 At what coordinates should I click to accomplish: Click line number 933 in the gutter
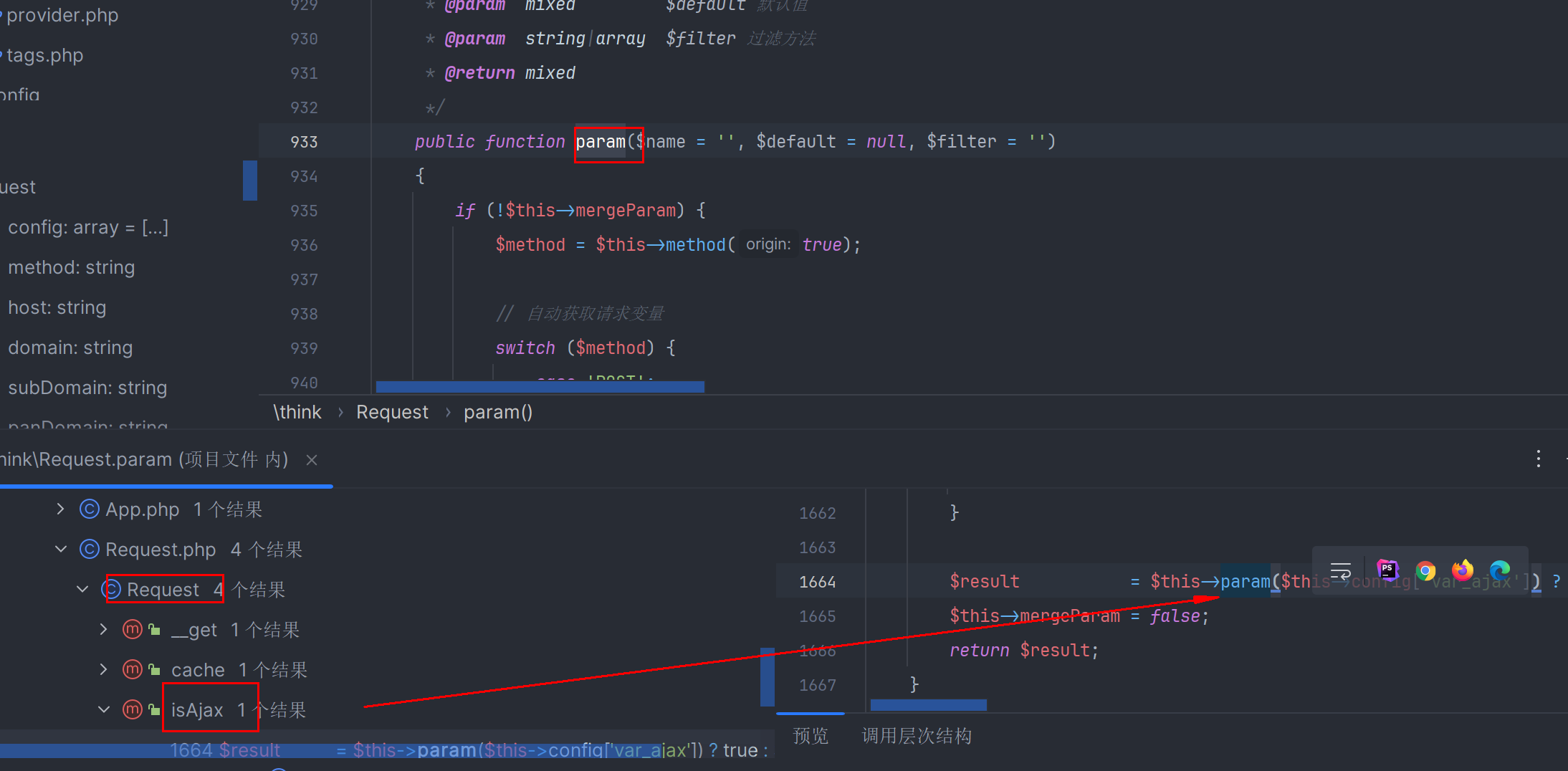tap(304, 142)
